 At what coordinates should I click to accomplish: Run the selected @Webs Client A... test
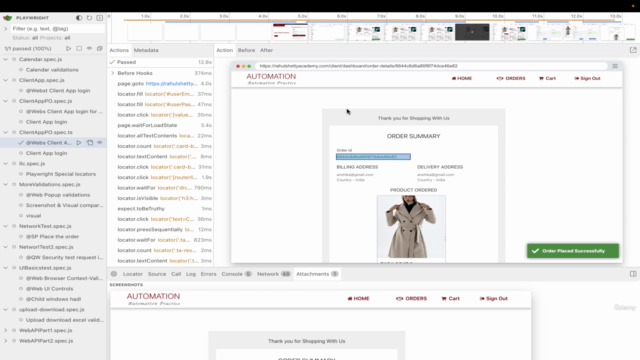[x=79, y=142]
